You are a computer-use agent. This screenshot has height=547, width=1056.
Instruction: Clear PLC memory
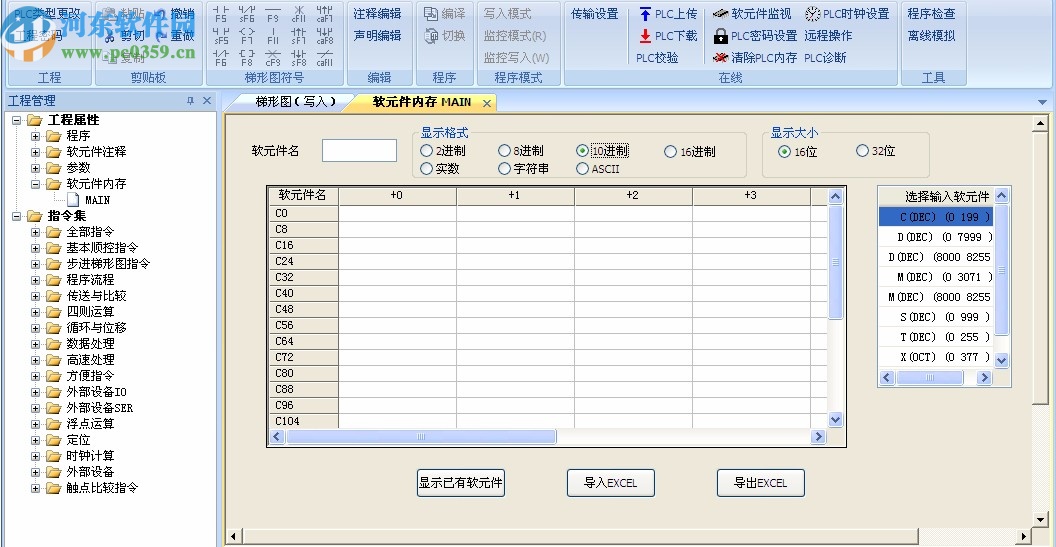click(x=755, y=58)
